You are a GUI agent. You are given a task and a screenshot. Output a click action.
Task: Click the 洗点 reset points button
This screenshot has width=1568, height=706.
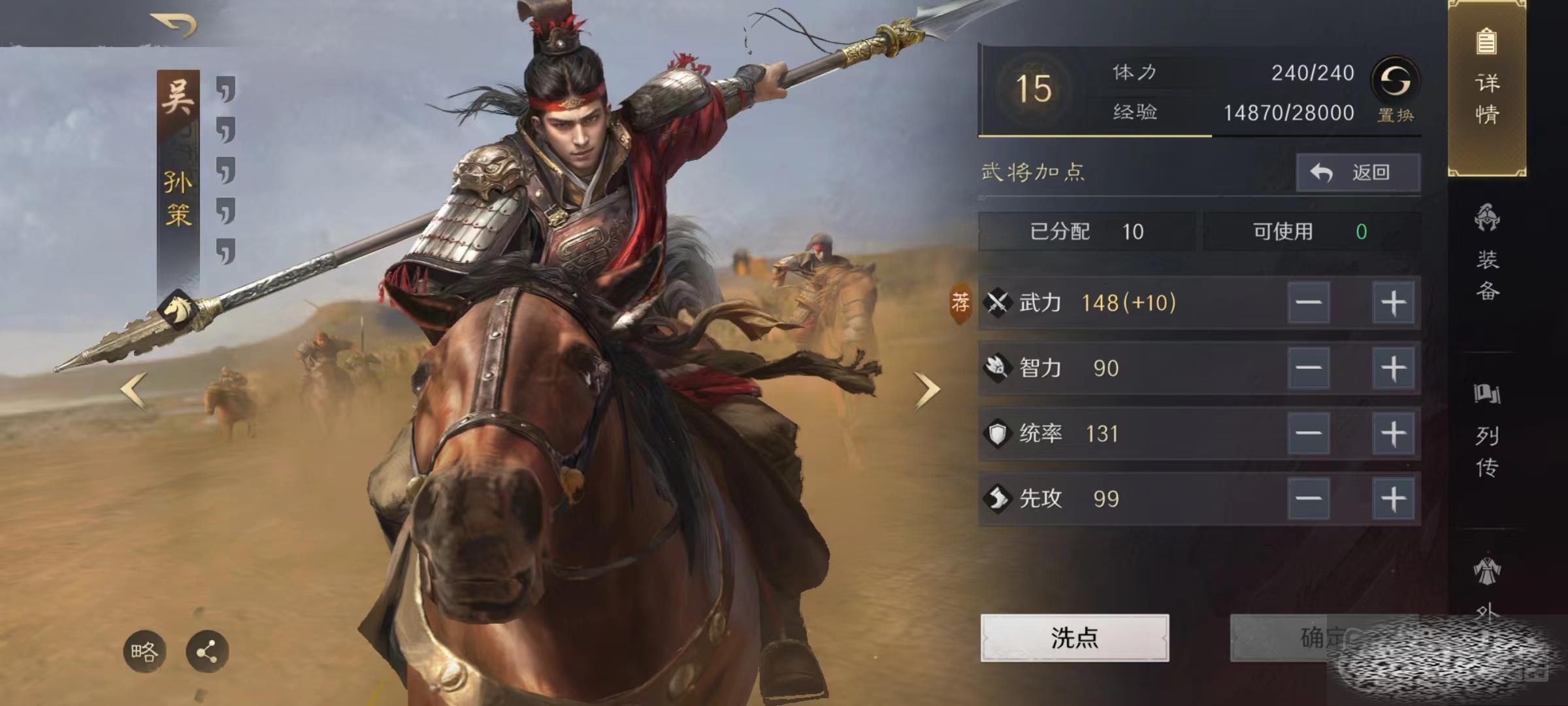1075,638
